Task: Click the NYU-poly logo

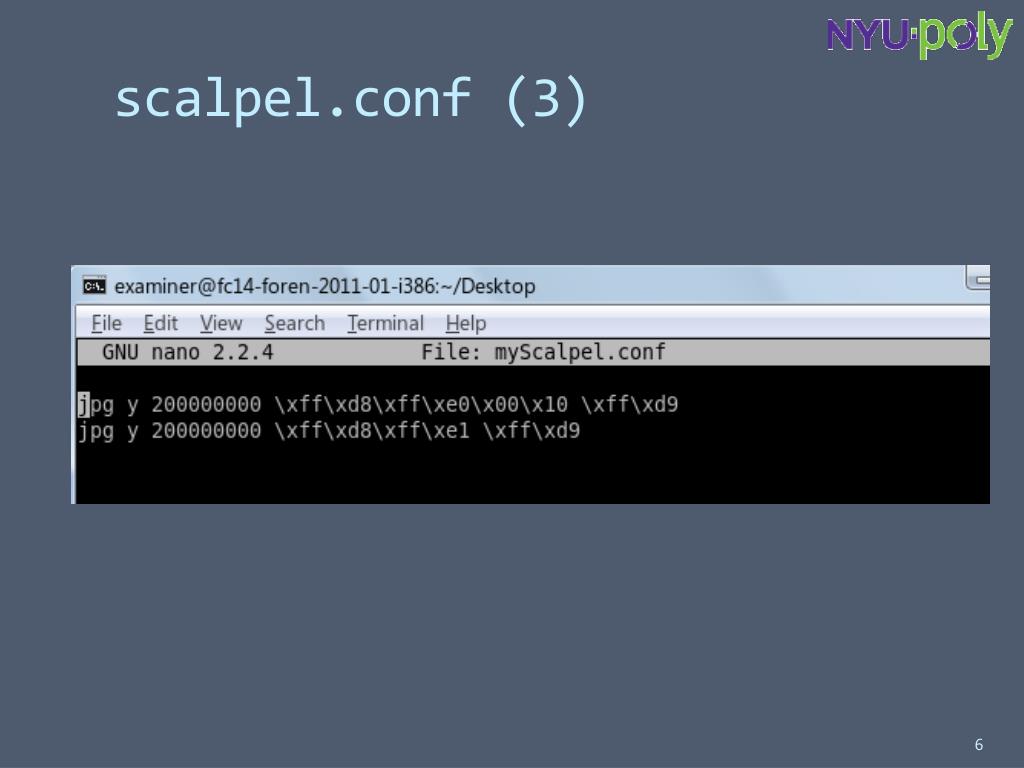Action: [x=920, y=35]
